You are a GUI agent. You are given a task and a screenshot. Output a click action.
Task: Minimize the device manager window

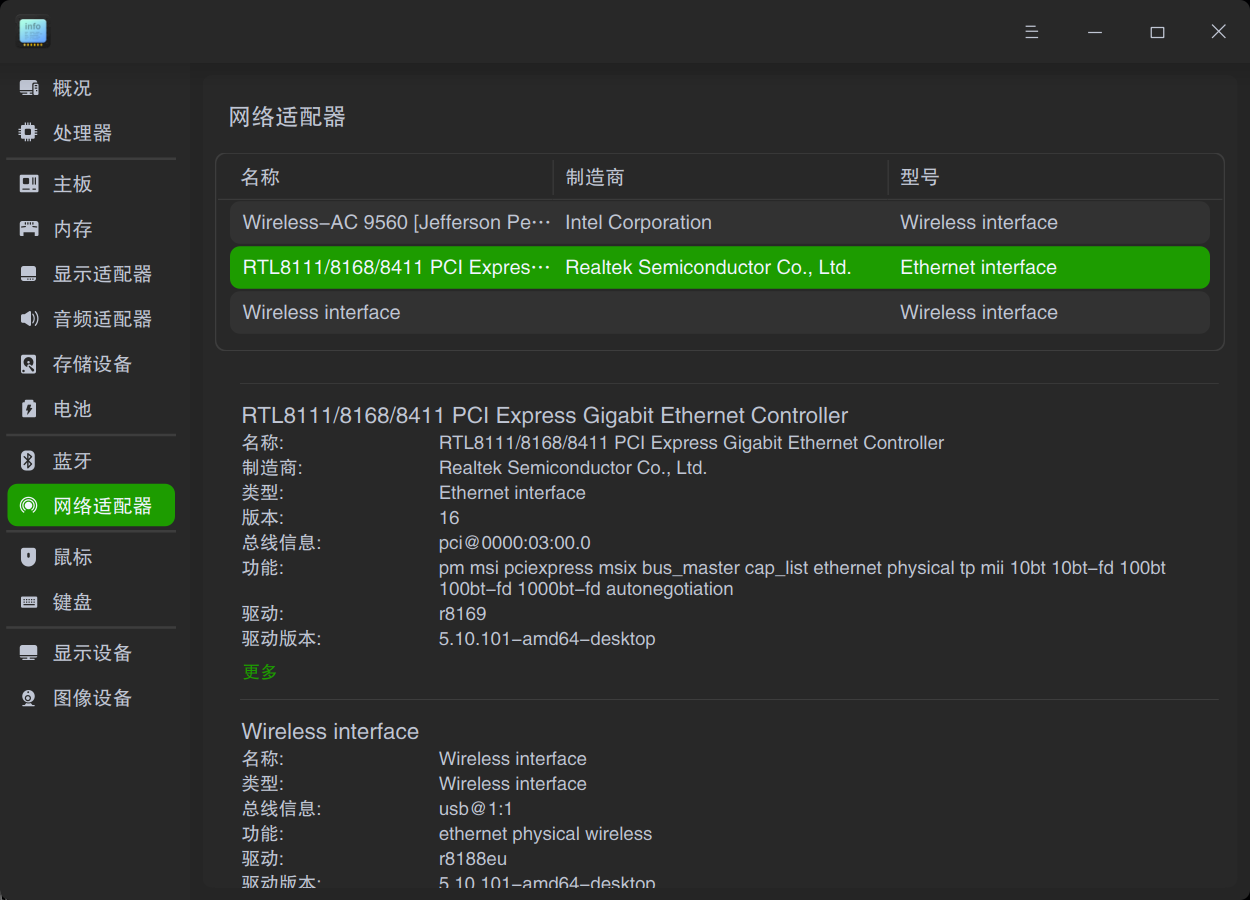(x=1095, y=32)
